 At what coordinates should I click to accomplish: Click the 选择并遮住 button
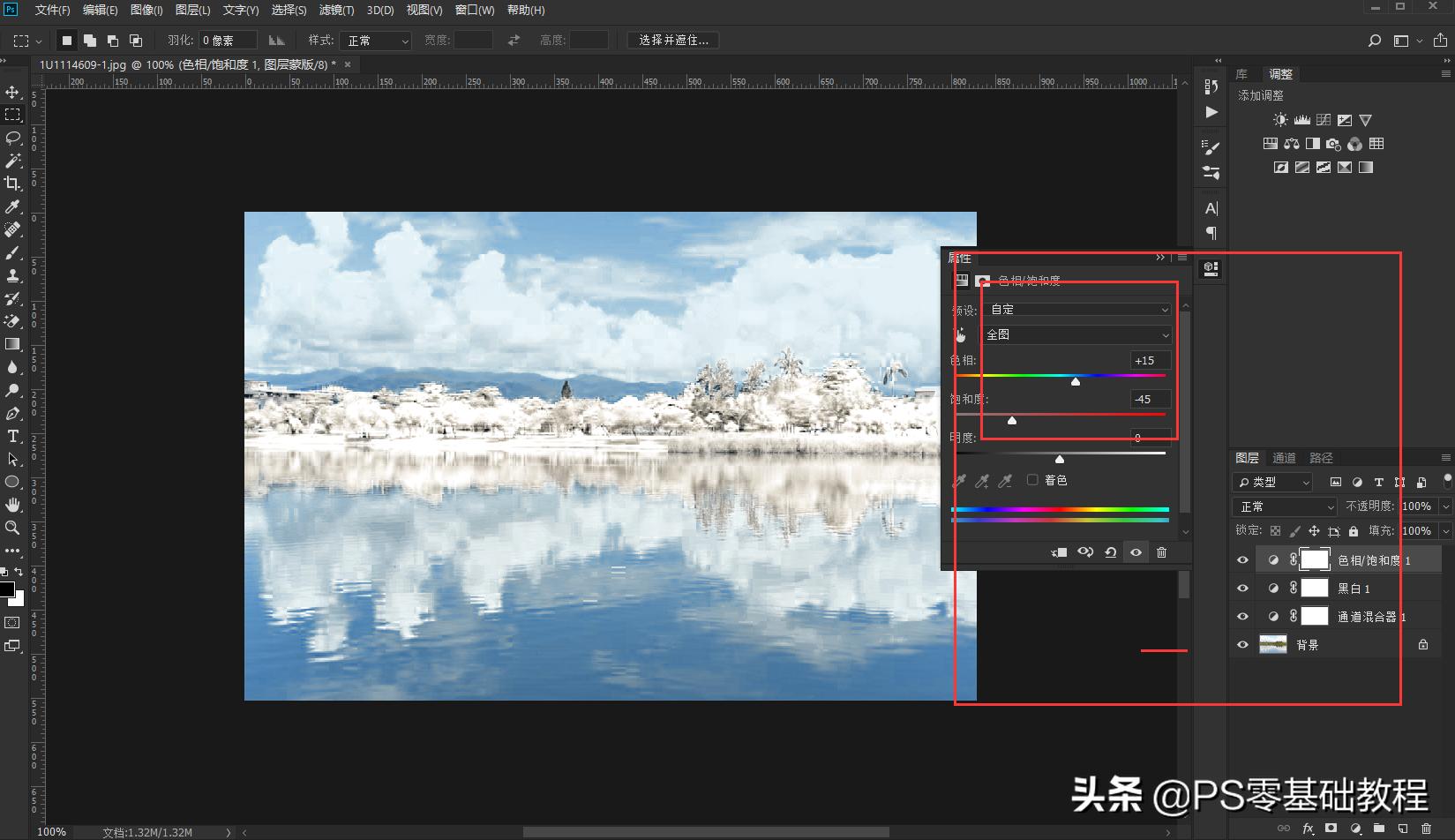(673, 41)
